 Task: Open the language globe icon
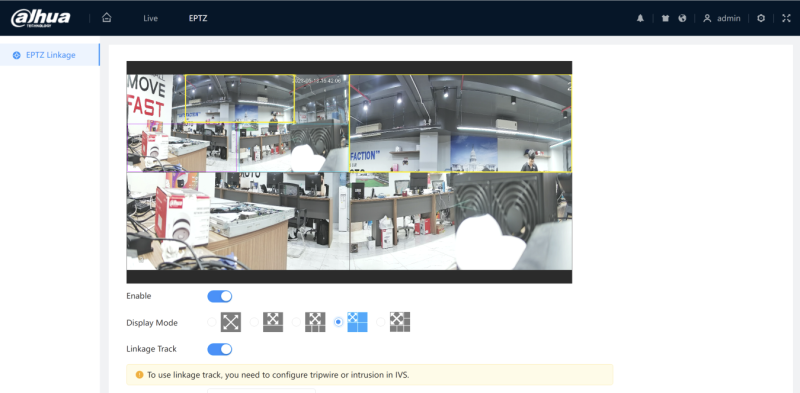tap(682, 18)
